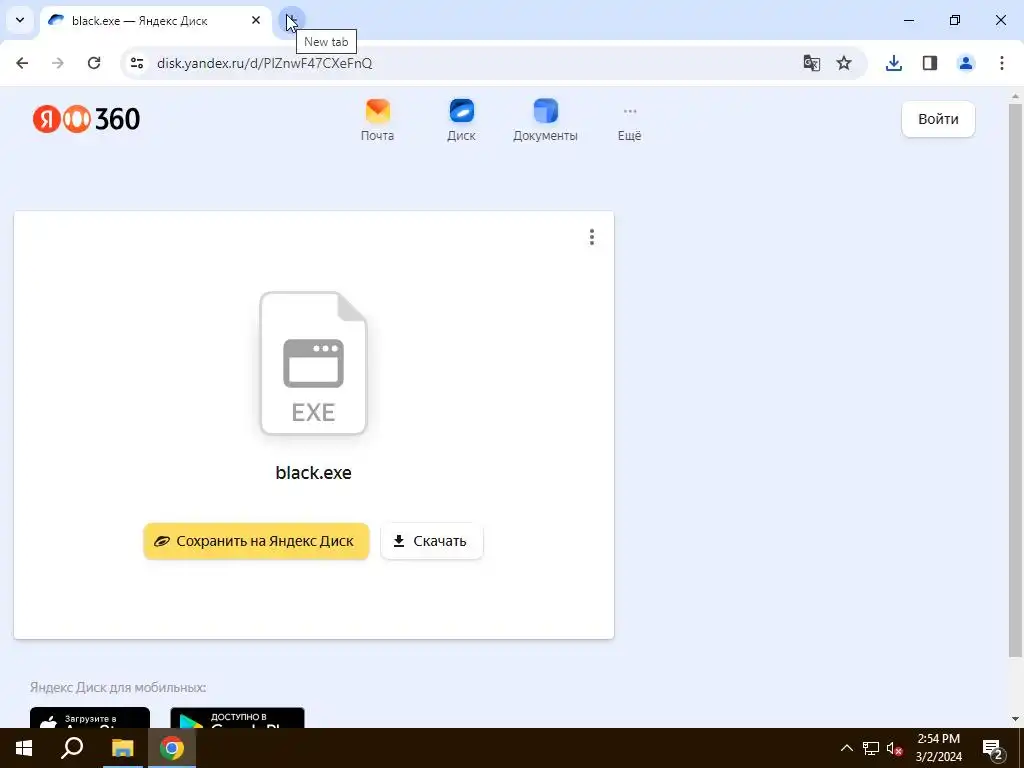Download file with Скачать button
The height and width of the screenshot is (768, 1024).
coord(432,541)
